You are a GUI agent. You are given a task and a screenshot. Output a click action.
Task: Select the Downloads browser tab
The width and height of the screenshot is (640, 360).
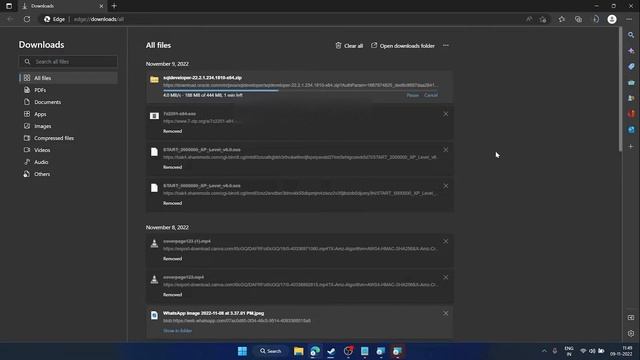(62, 6)
